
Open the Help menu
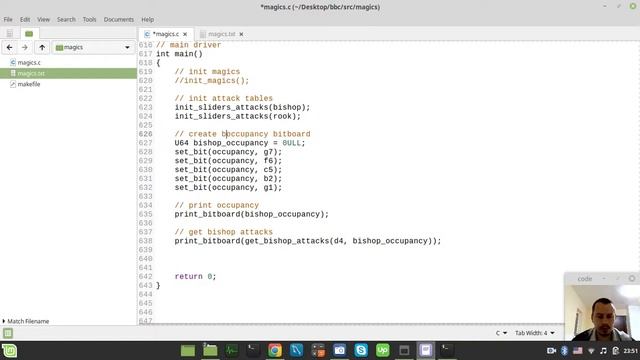point(147,20)
